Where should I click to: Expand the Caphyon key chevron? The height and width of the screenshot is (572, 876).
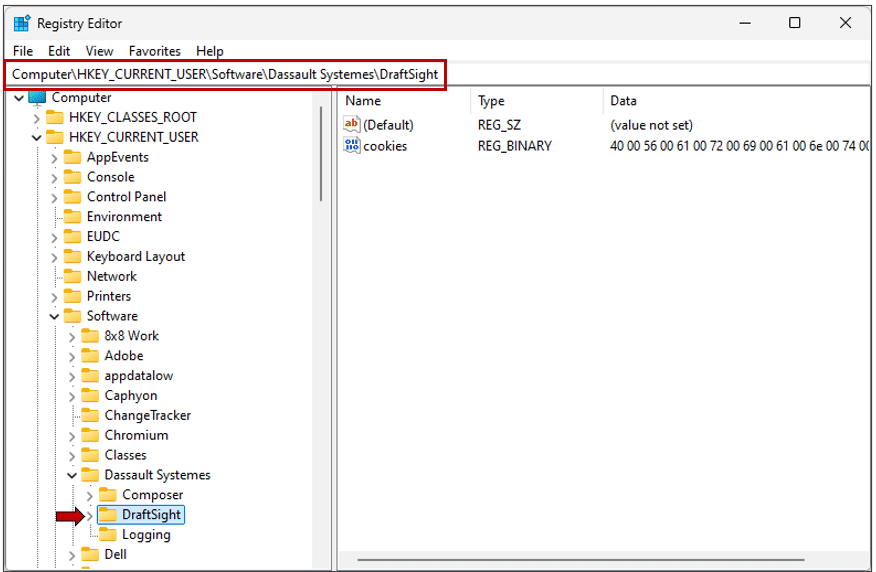(72, 396)
